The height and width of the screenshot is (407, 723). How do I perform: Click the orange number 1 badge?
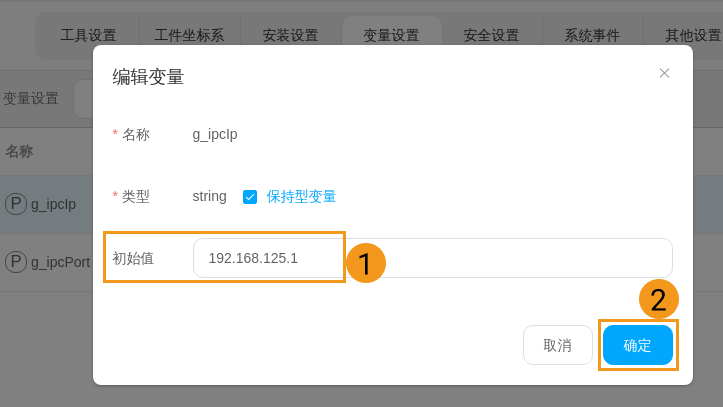click(365, 263)
